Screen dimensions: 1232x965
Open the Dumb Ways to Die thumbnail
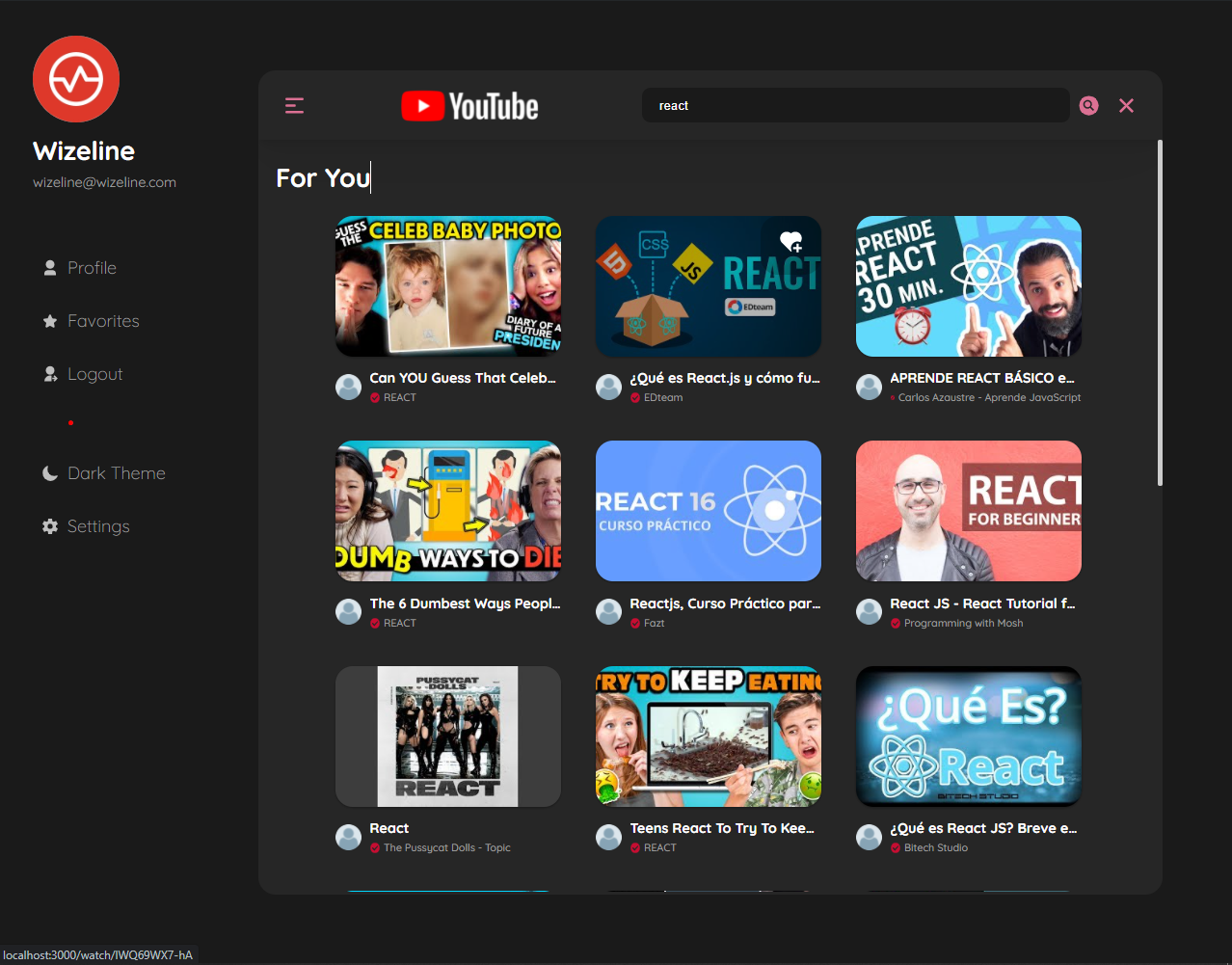[448, 511]
